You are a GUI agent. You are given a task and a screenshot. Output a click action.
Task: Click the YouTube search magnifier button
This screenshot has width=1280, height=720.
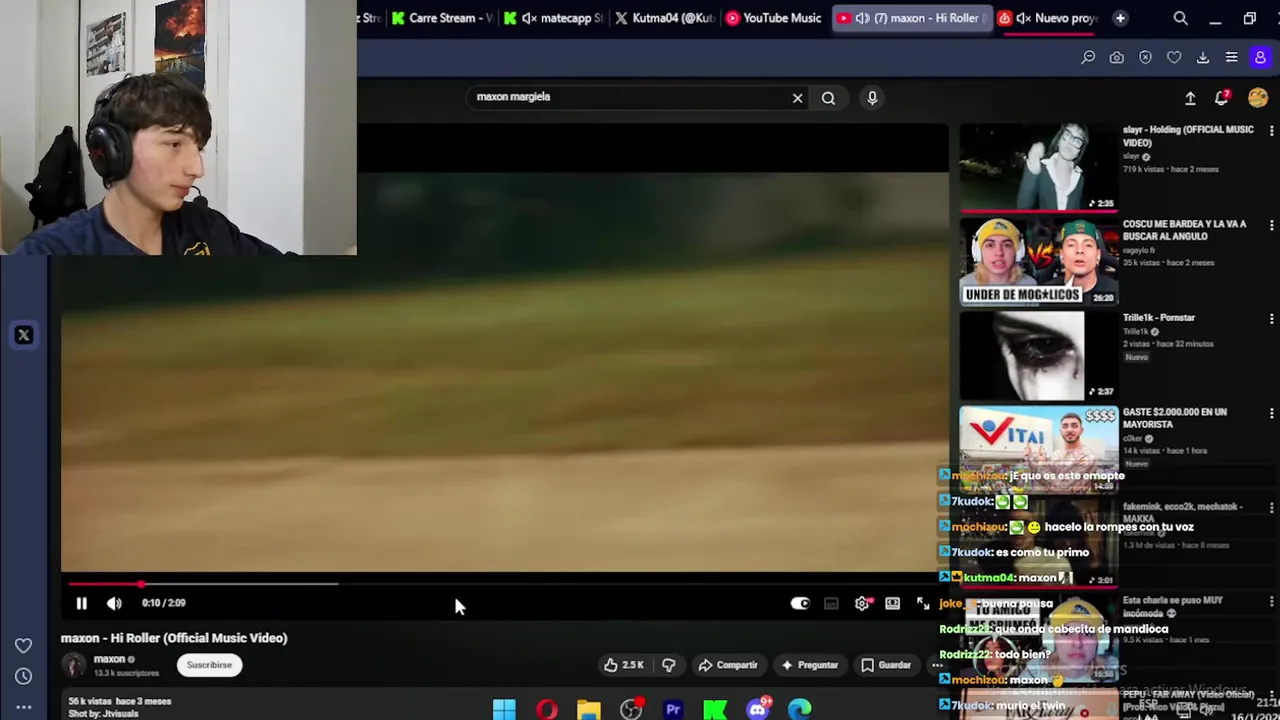pos(828,98)
